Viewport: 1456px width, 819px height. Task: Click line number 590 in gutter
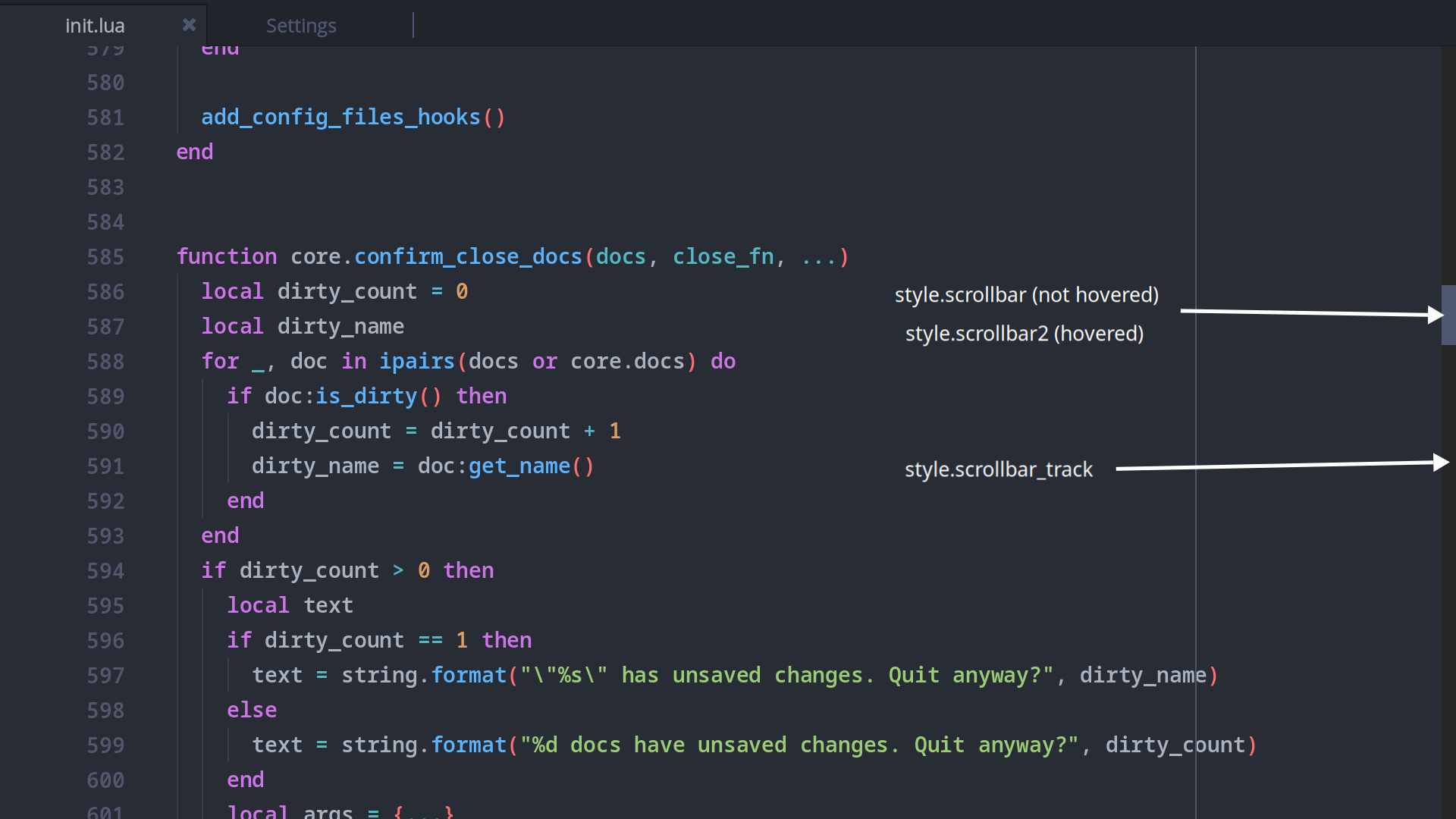tap(105, 431)
